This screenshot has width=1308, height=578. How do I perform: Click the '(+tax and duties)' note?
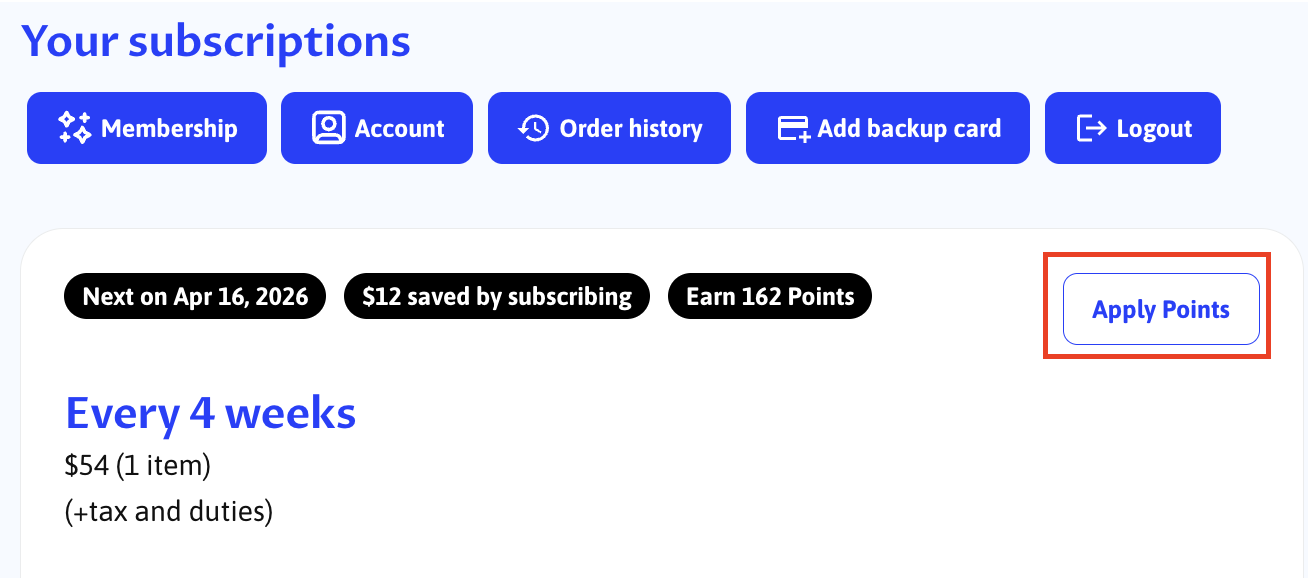tap(169, 512)
